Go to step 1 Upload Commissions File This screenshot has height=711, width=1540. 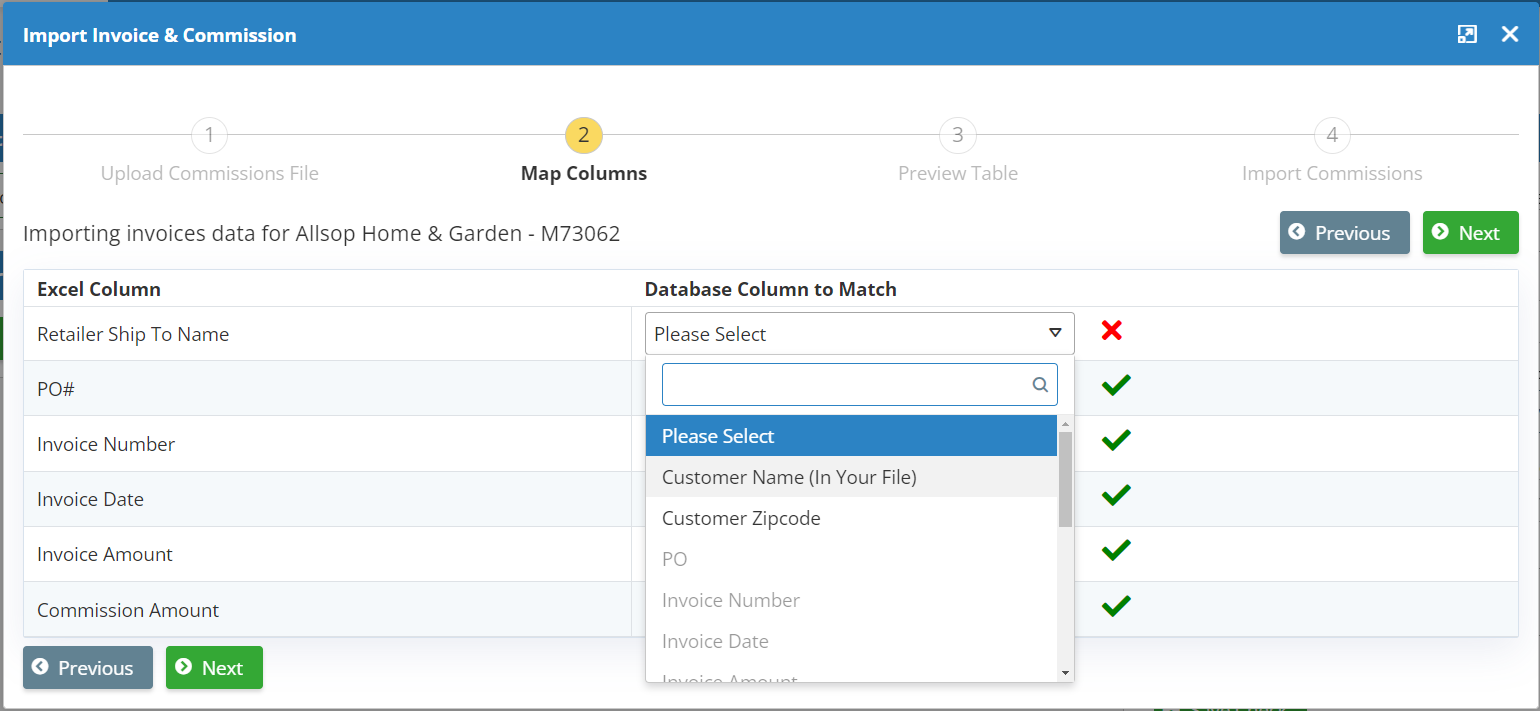[209, 135]
